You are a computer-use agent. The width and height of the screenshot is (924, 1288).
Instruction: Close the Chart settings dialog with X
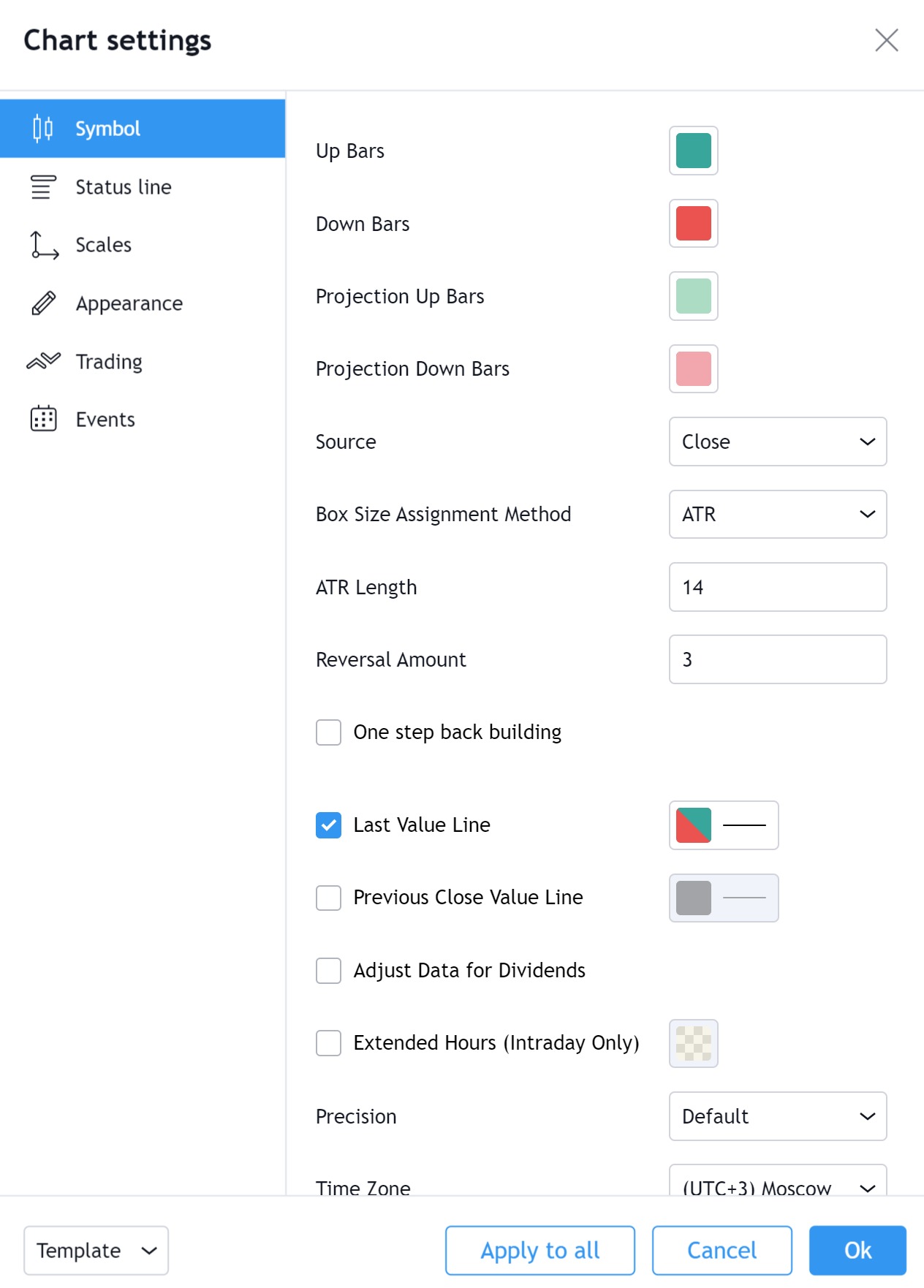tap(886, 40)
